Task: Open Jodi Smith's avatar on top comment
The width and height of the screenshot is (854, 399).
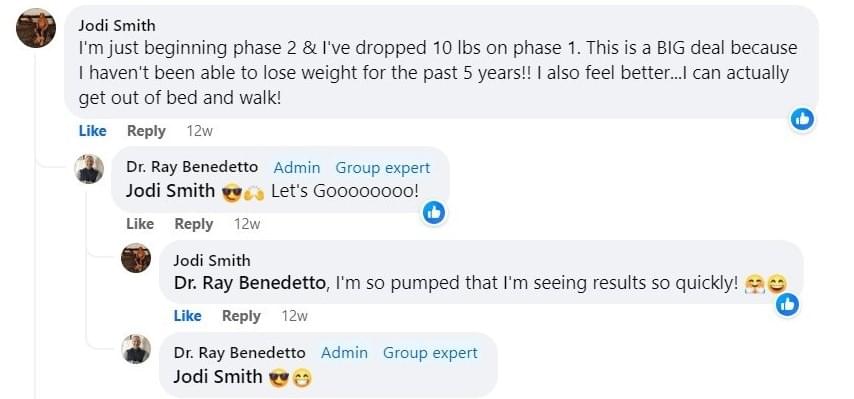Action: click(36, 28)
